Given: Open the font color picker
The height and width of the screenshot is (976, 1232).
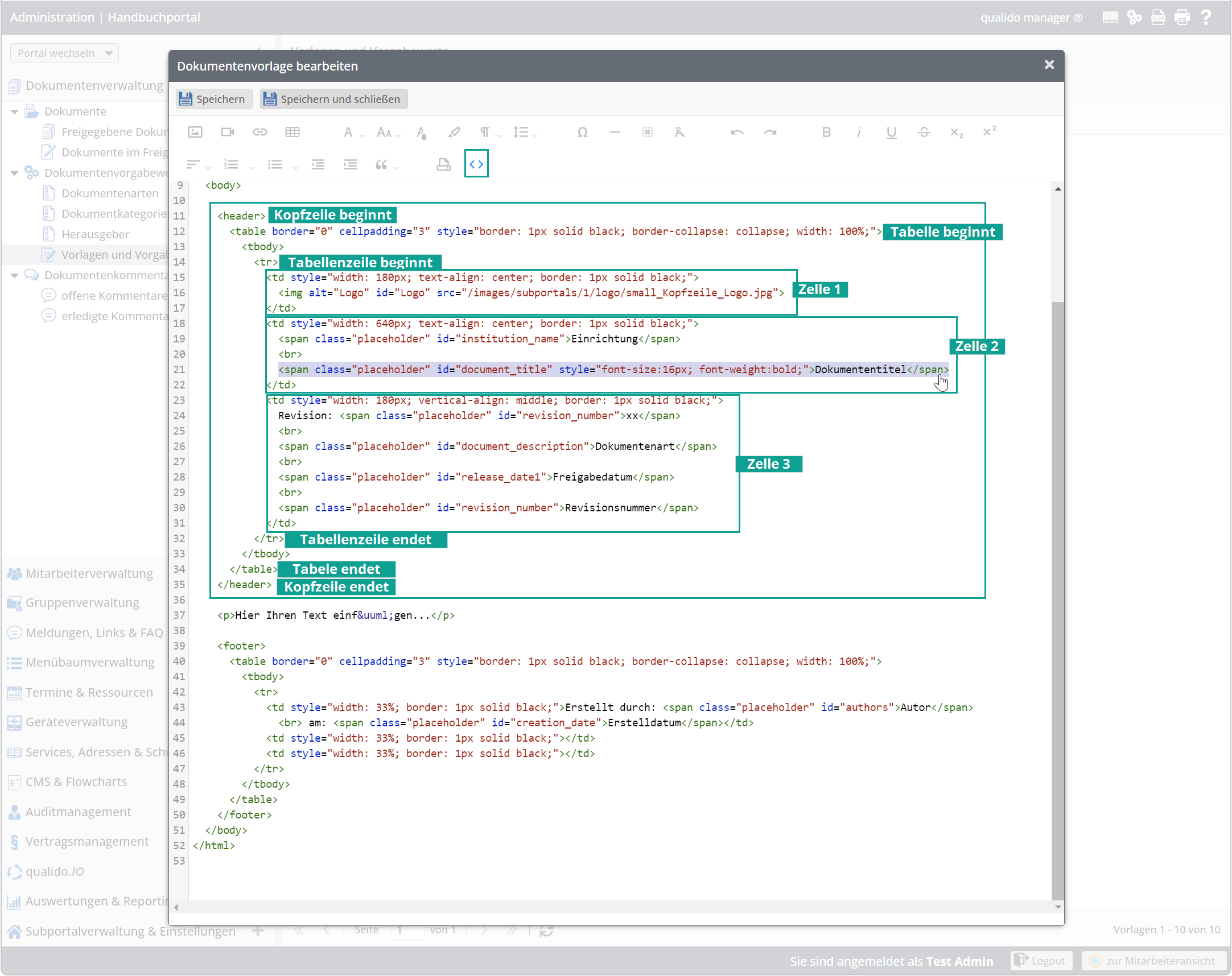Looking at the screenshot, I should click(x=421, y=132).
